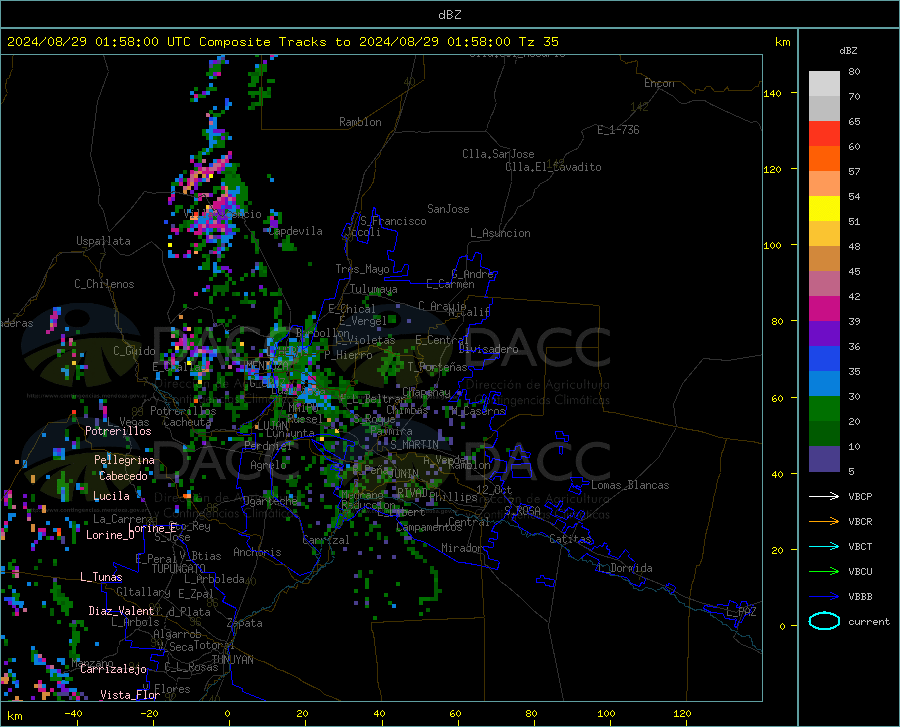Click the S_MARTIN map label
This screenshot has width=900, height=727.
click(x=414, y=445)
